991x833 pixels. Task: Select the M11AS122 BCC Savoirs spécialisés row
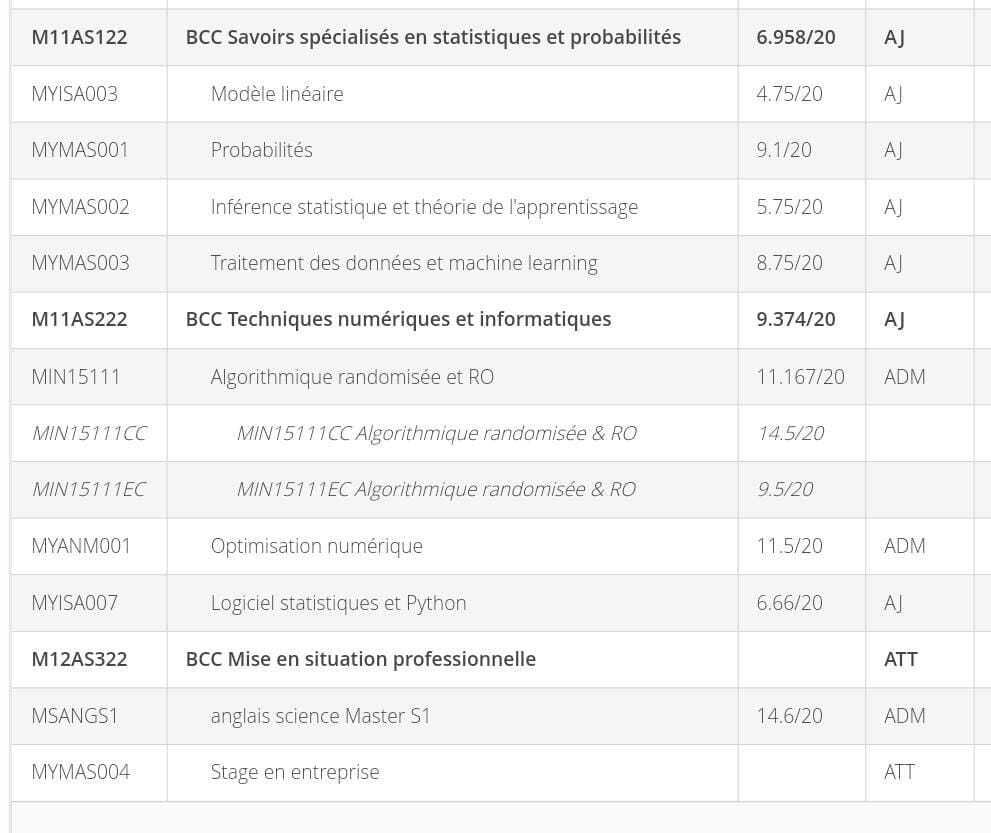pyautogui.click(x=492, y=37)
